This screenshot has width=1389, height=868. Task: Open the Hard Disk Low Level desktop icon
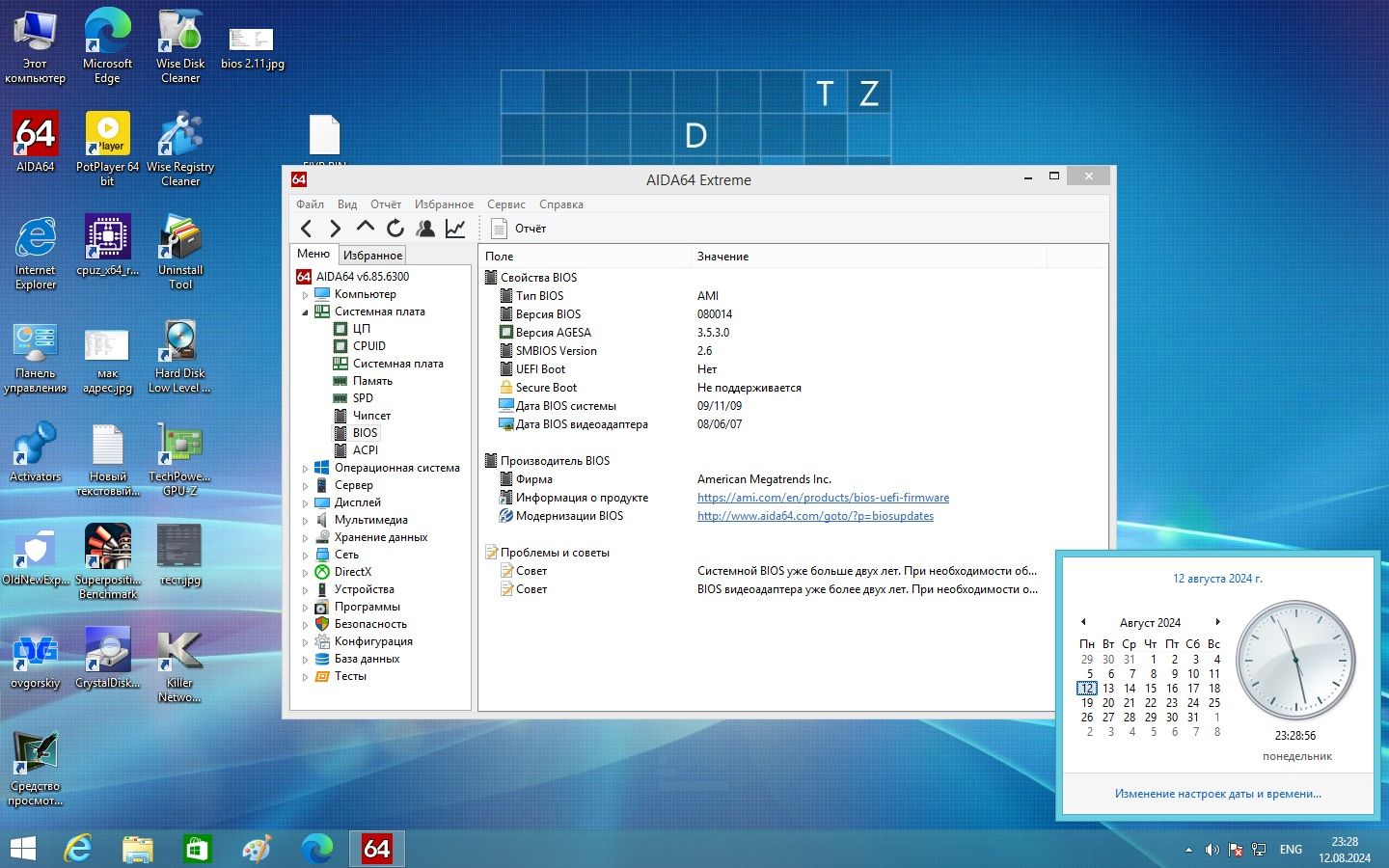click(x=179, y=356)
